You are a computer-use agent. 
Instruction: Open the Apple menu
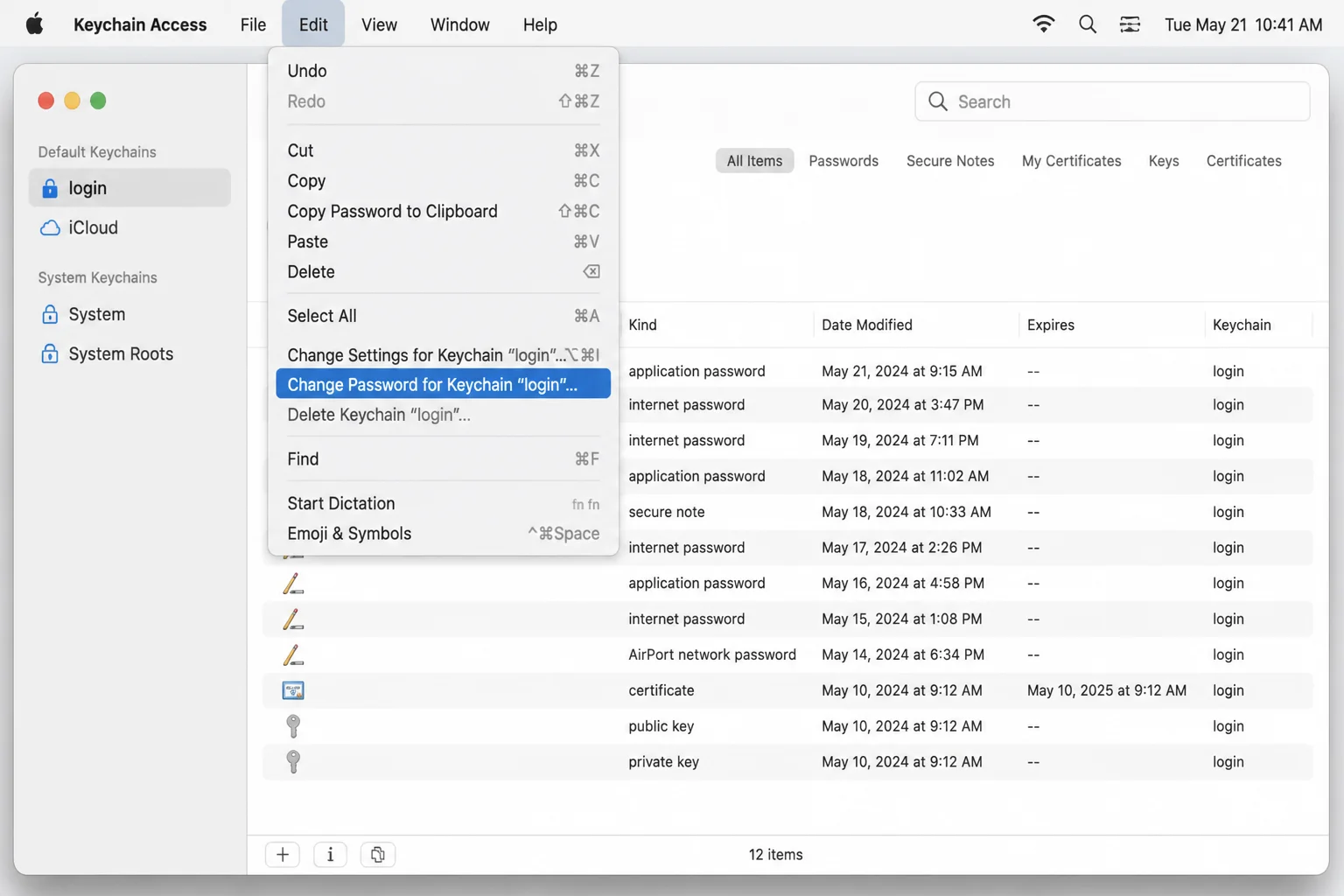point(34,24)
